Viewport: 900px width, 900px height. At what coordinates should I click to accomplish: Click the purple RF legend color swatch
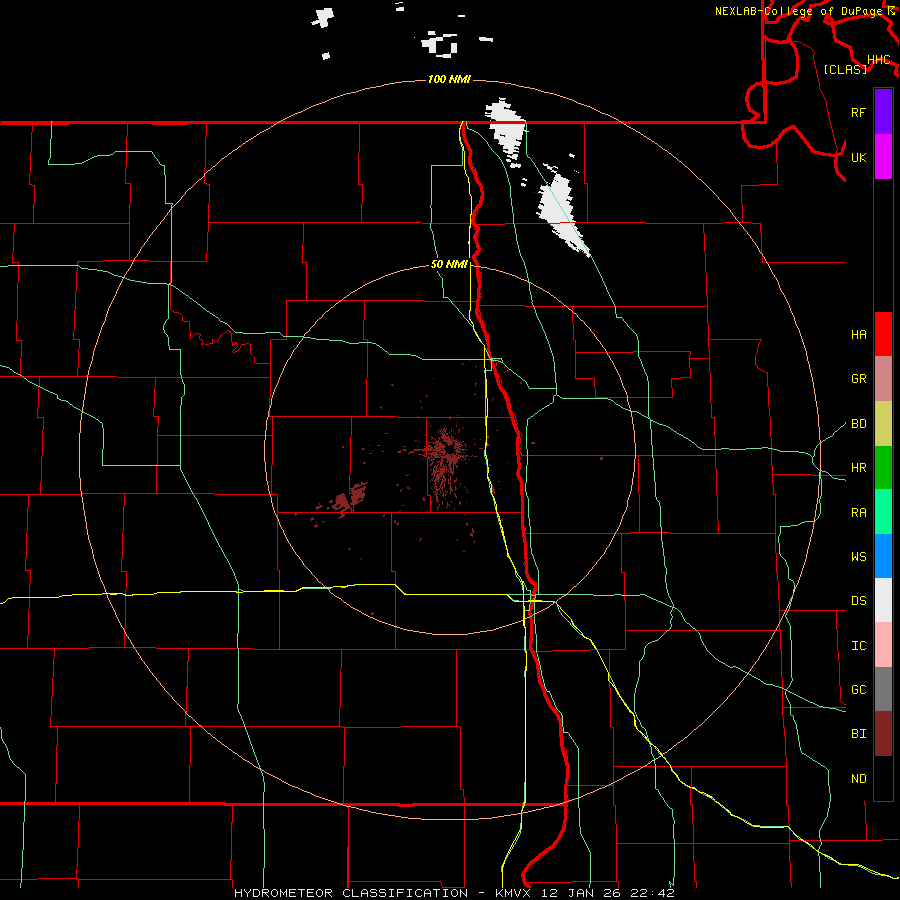pos(883,112)
